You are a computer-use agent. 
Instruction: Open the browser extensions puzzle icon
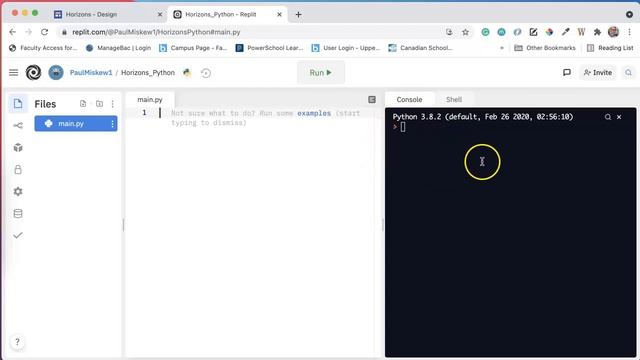point(597,32)
